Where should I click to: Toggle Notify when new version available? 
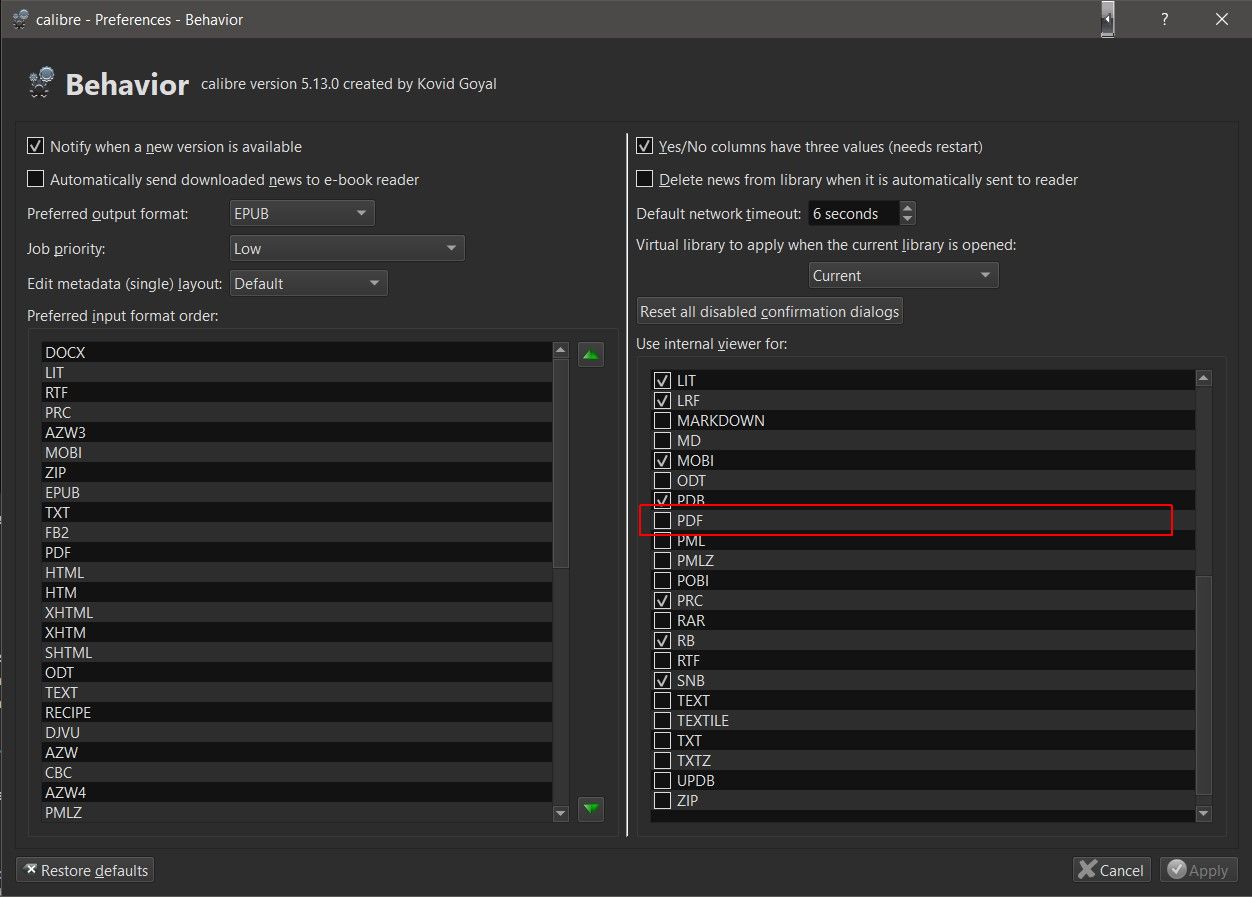click(x=36, y=147)
